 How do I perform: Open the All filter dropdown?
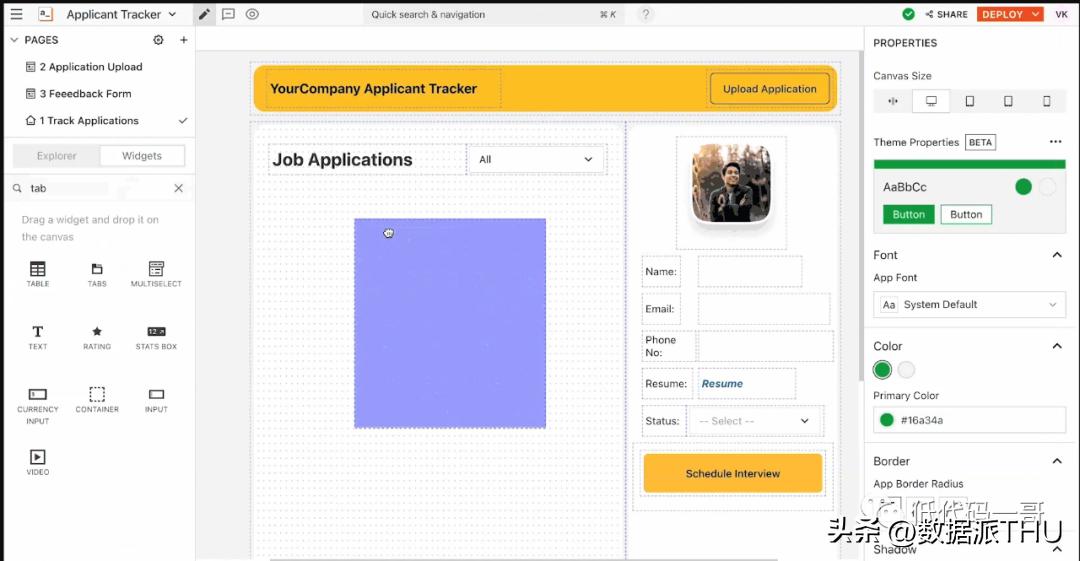(536, 159)
